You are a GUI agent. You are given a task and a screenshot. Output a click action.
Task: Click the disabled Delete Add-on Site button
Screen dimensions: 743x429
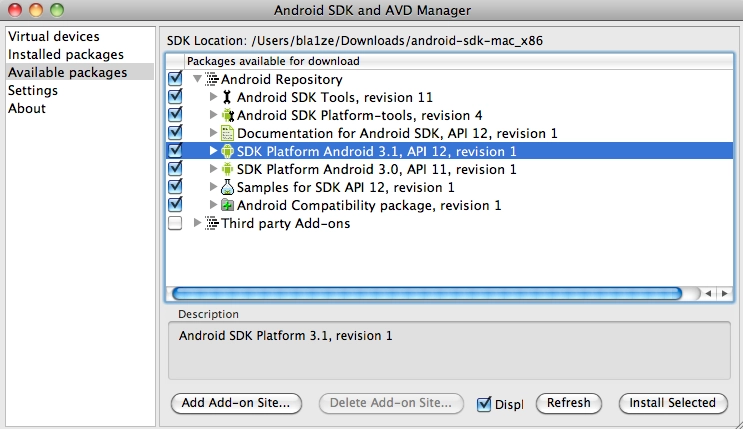[391, 403]
